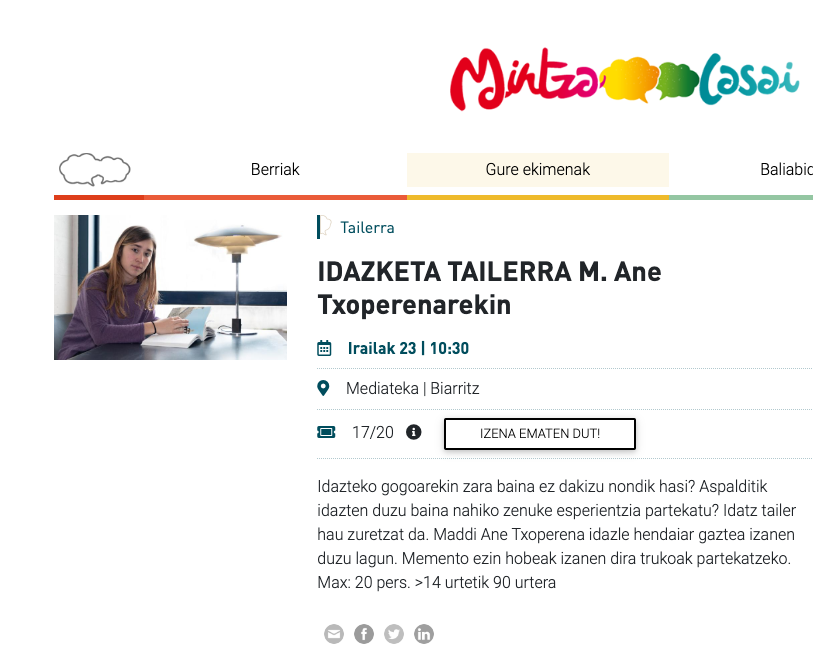Click the location pin icon beside Mediateka
The width and height of the screenshot is (813, 653).
click(x=323, y=388)
